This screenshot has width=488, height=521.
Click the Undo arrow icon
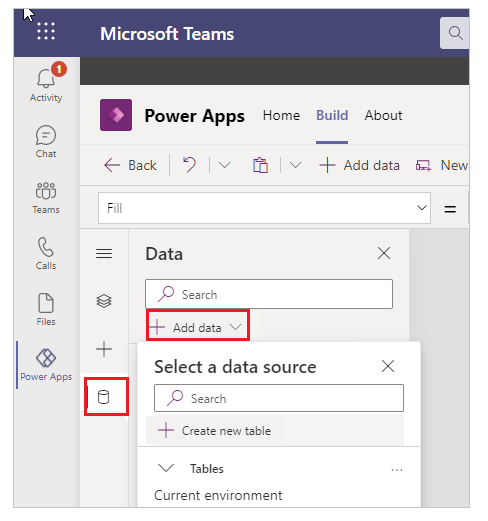[189, 165]
